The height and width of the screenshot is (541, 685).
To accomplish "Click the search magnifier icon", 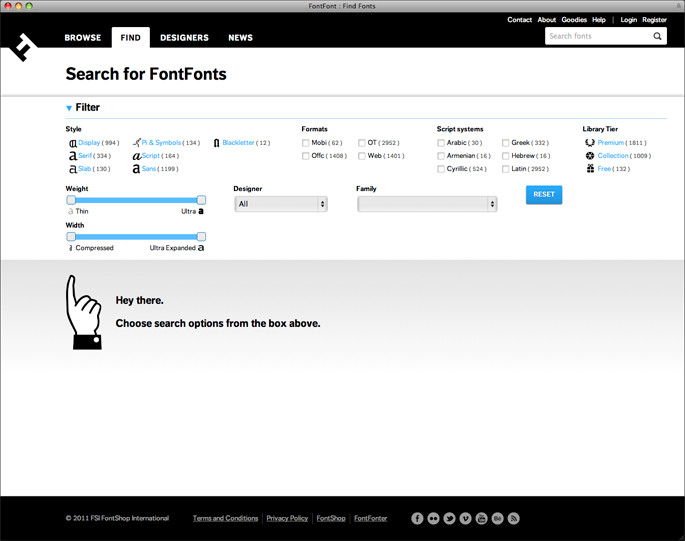I will pyautogui.click(x=657, y=36).
